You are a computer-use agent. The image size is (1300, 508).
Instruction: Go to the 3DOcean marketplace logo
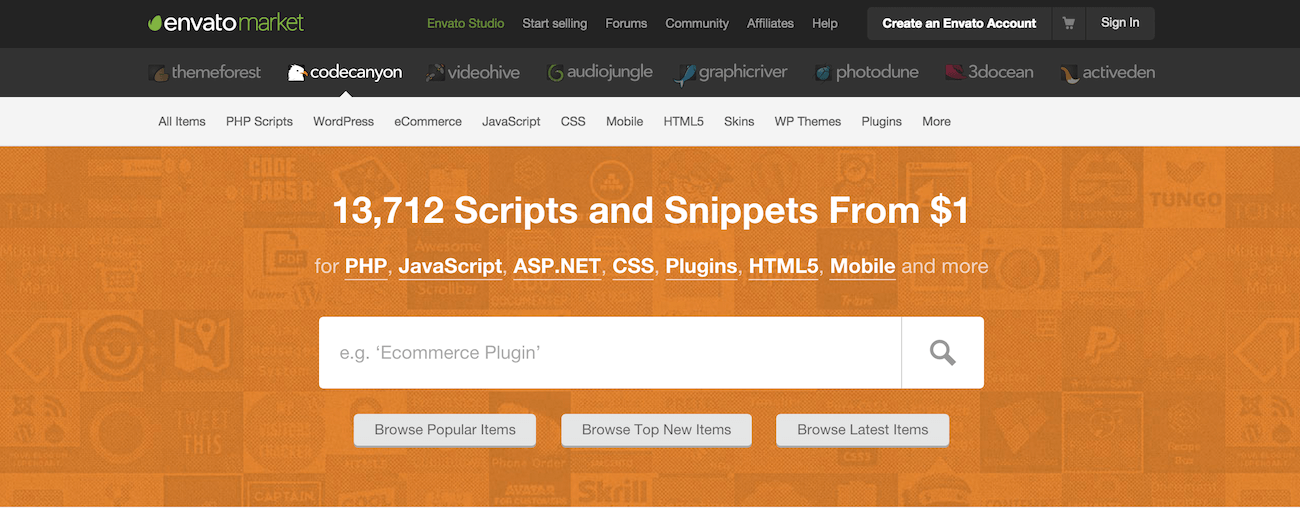point(989,72)
